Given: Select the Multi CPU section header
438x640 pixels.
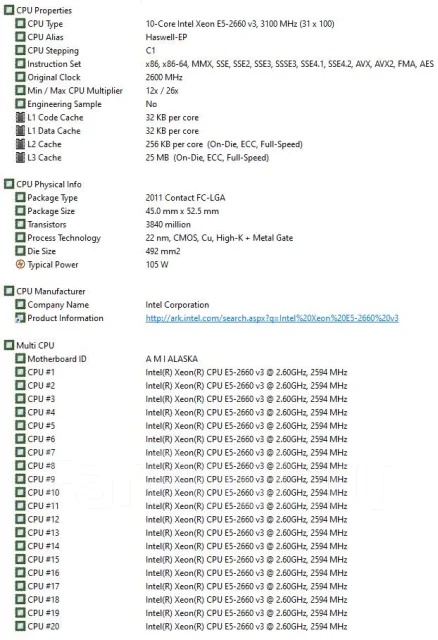Looking at the screenshot, I should (x=35, y=346).
